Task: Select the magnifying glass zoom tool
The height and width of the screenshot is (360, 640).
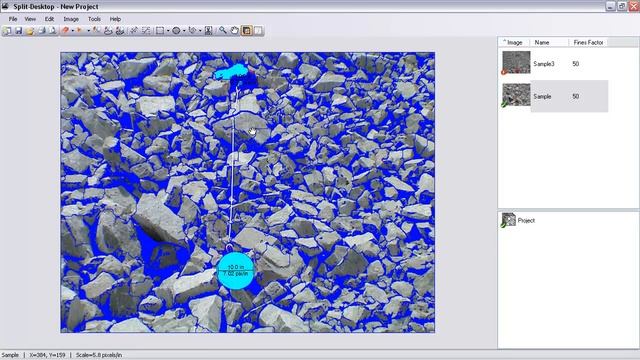Action: tap(222, 31)
